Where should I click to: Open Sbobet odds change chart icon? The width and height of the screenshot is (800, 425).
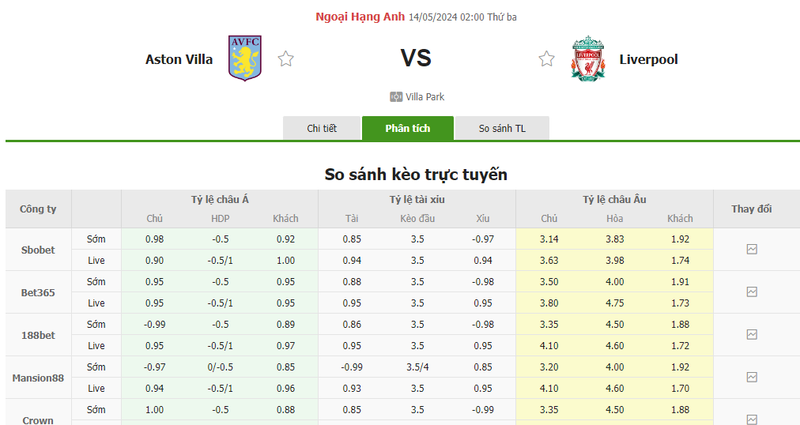click(x=752, y=249)
